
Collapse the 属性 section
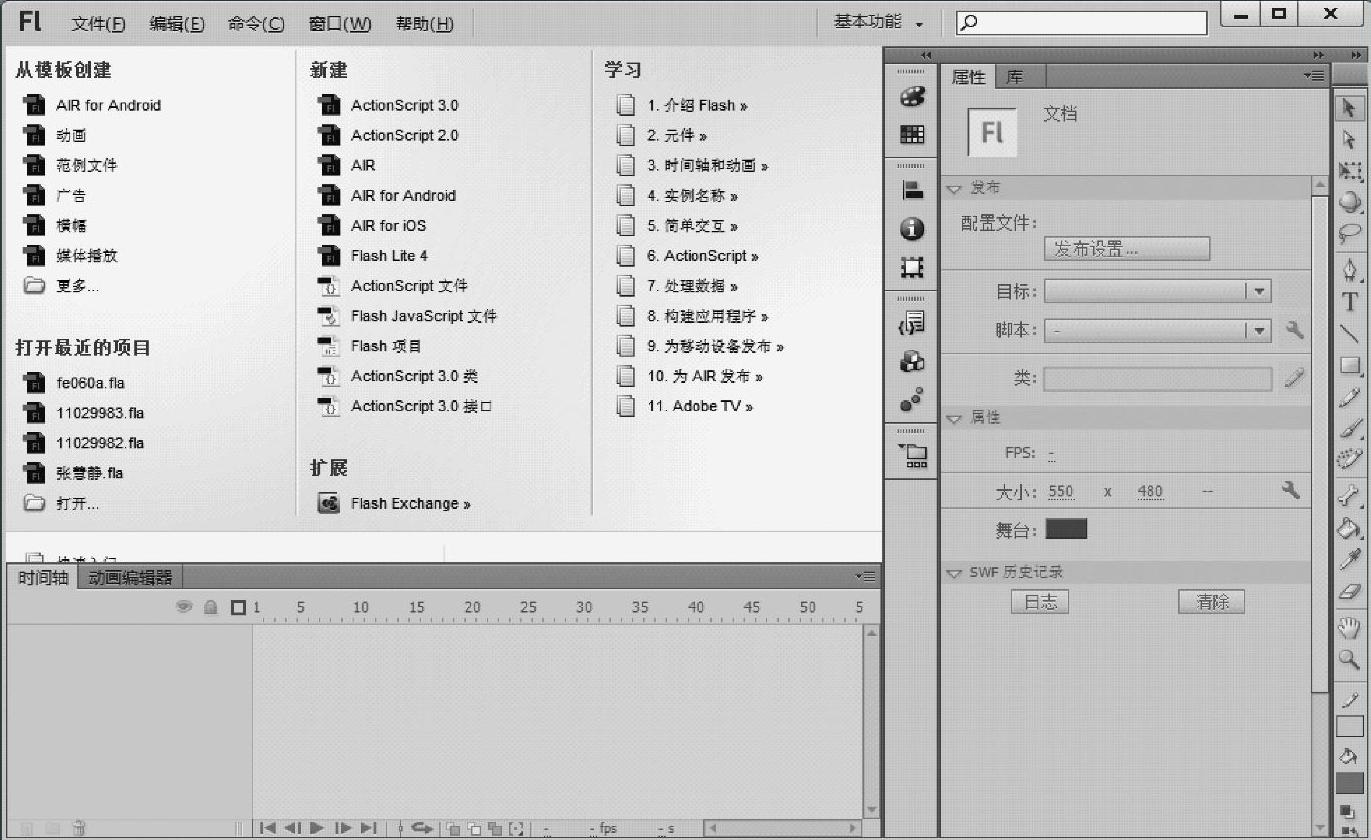954,418
